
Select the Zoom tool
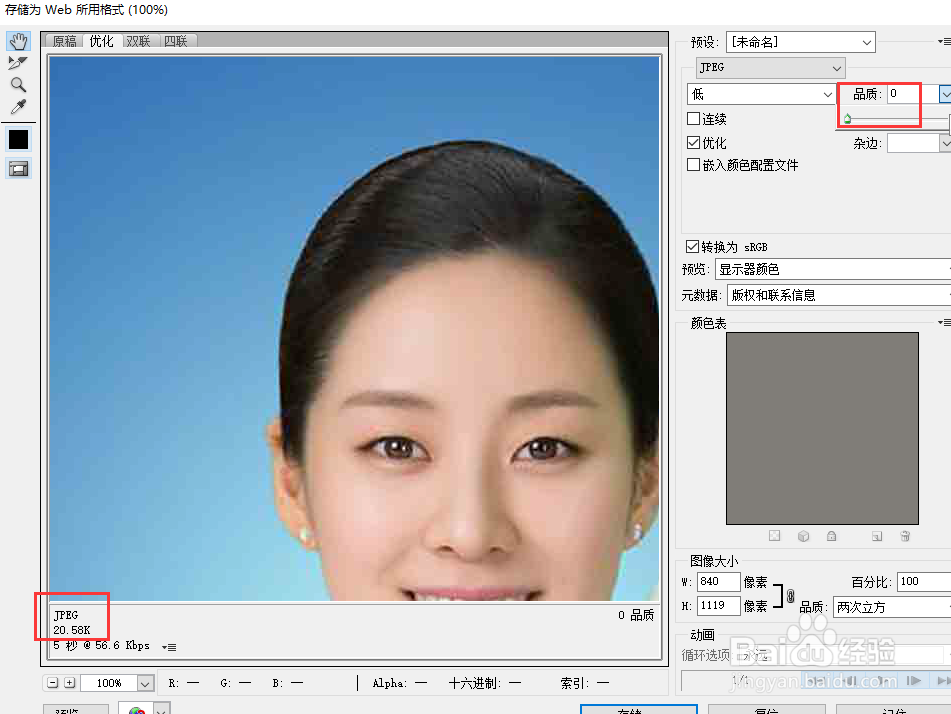coord(18,84)
